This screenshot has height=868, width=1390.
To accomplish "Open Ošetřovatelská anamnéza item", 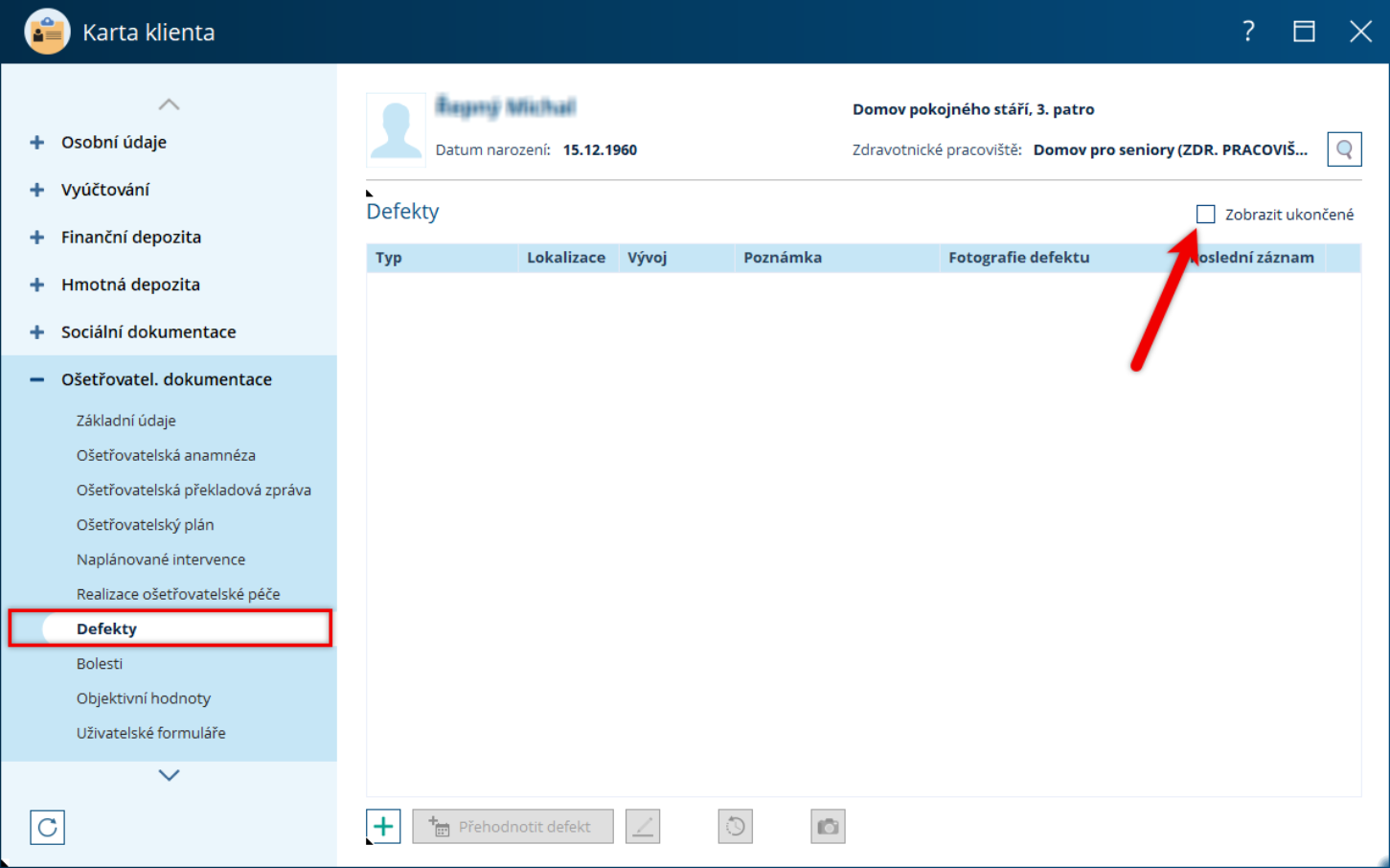I will click(166, 455).
